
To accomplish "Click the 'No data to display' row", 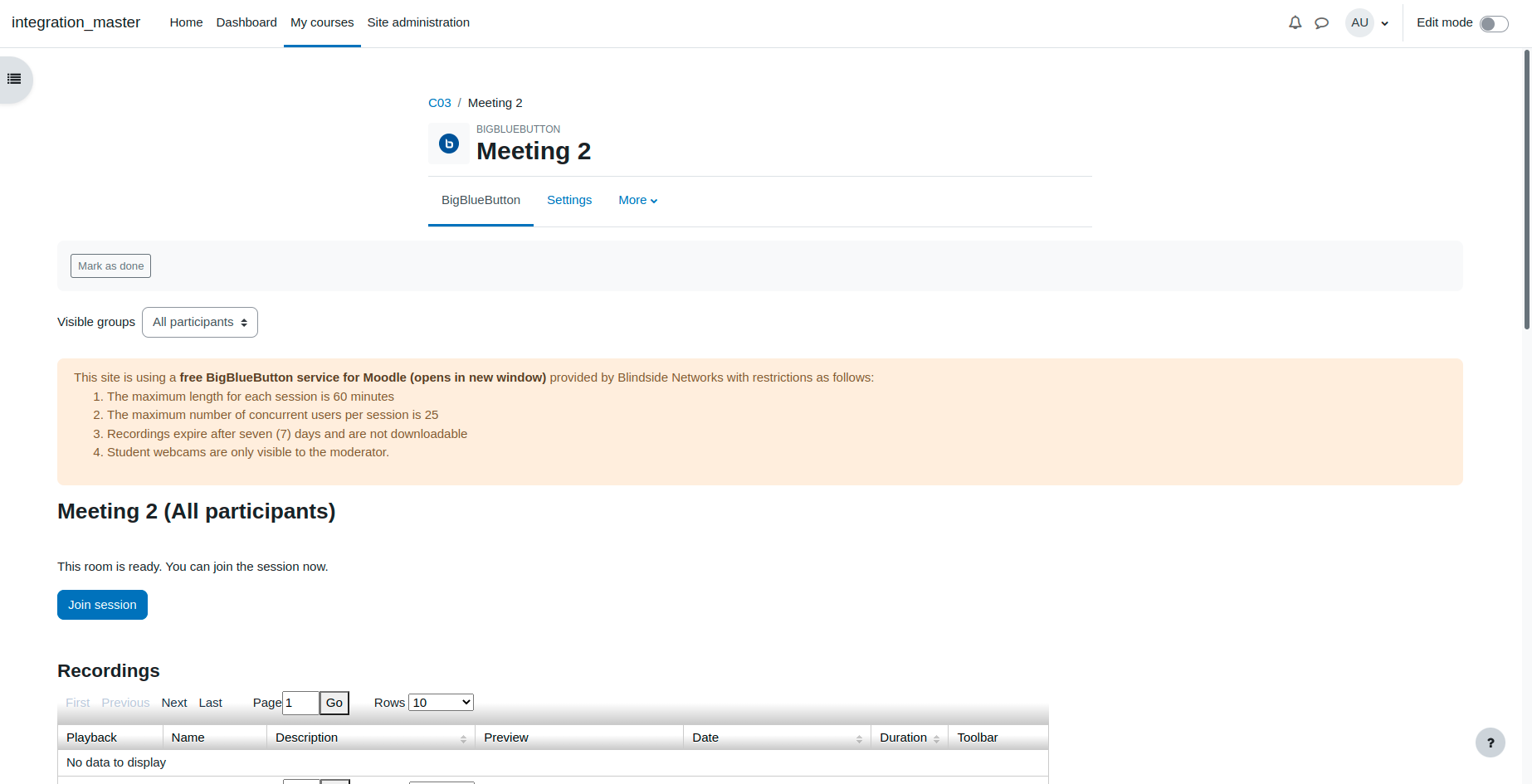I will click(x=553, y=762).
